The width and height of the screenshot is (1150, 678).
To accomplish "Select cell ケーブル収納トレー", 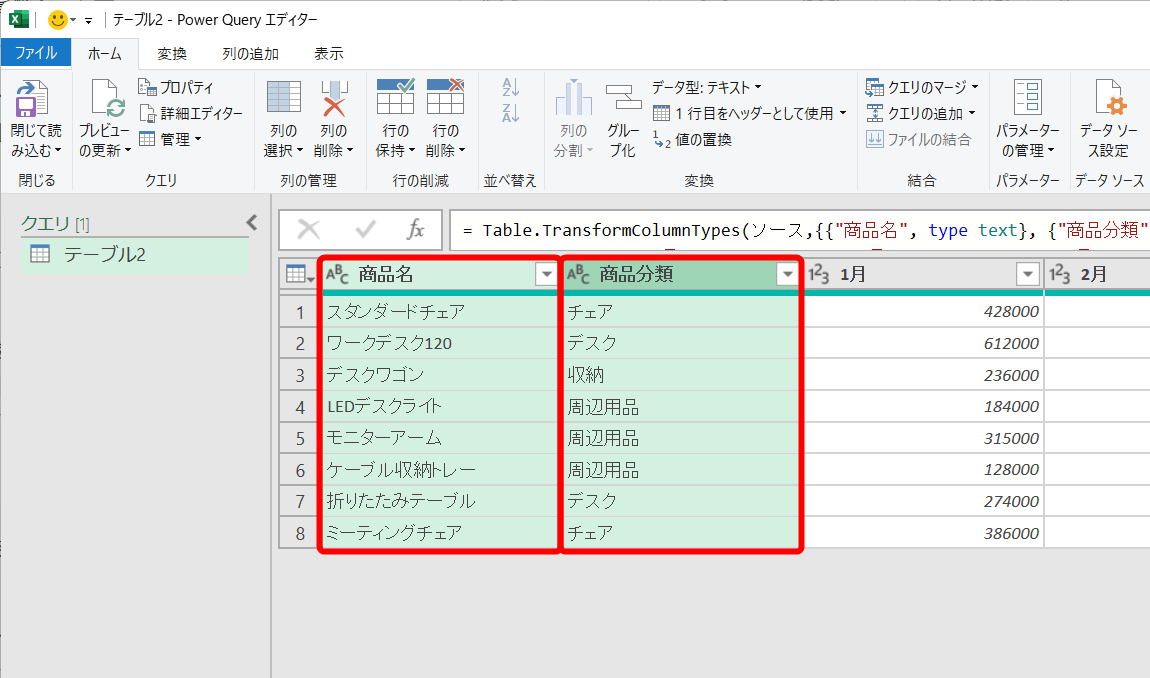I will point(440,470).
